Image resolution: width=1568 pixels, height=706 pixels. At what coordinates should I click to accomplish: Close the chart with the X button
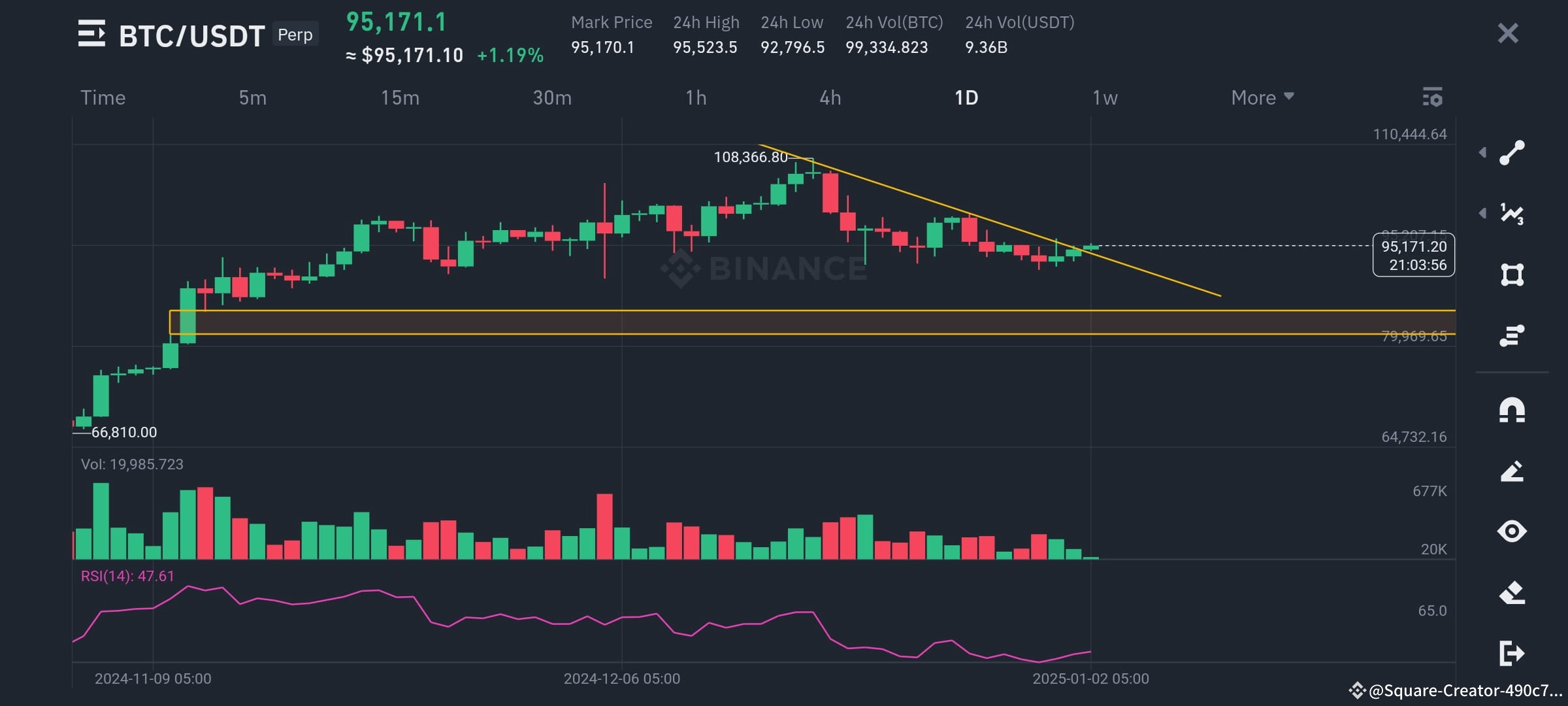pos(1507,33)
